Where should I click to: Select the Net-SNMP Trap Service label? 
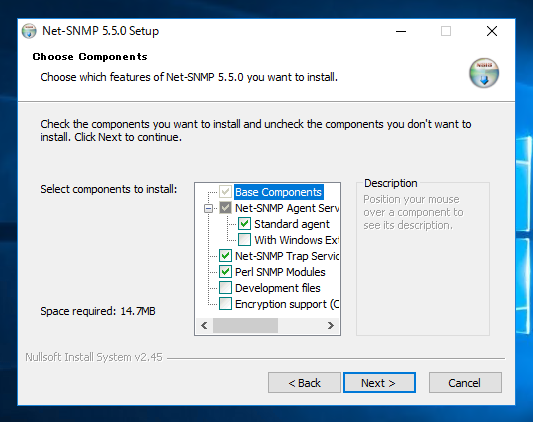pos(287,256)
